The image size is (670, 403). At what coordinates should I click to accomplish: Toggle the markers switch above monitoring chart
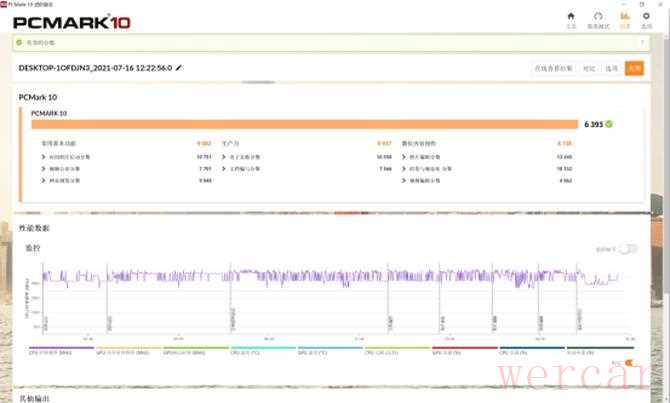tap(628, 249)
